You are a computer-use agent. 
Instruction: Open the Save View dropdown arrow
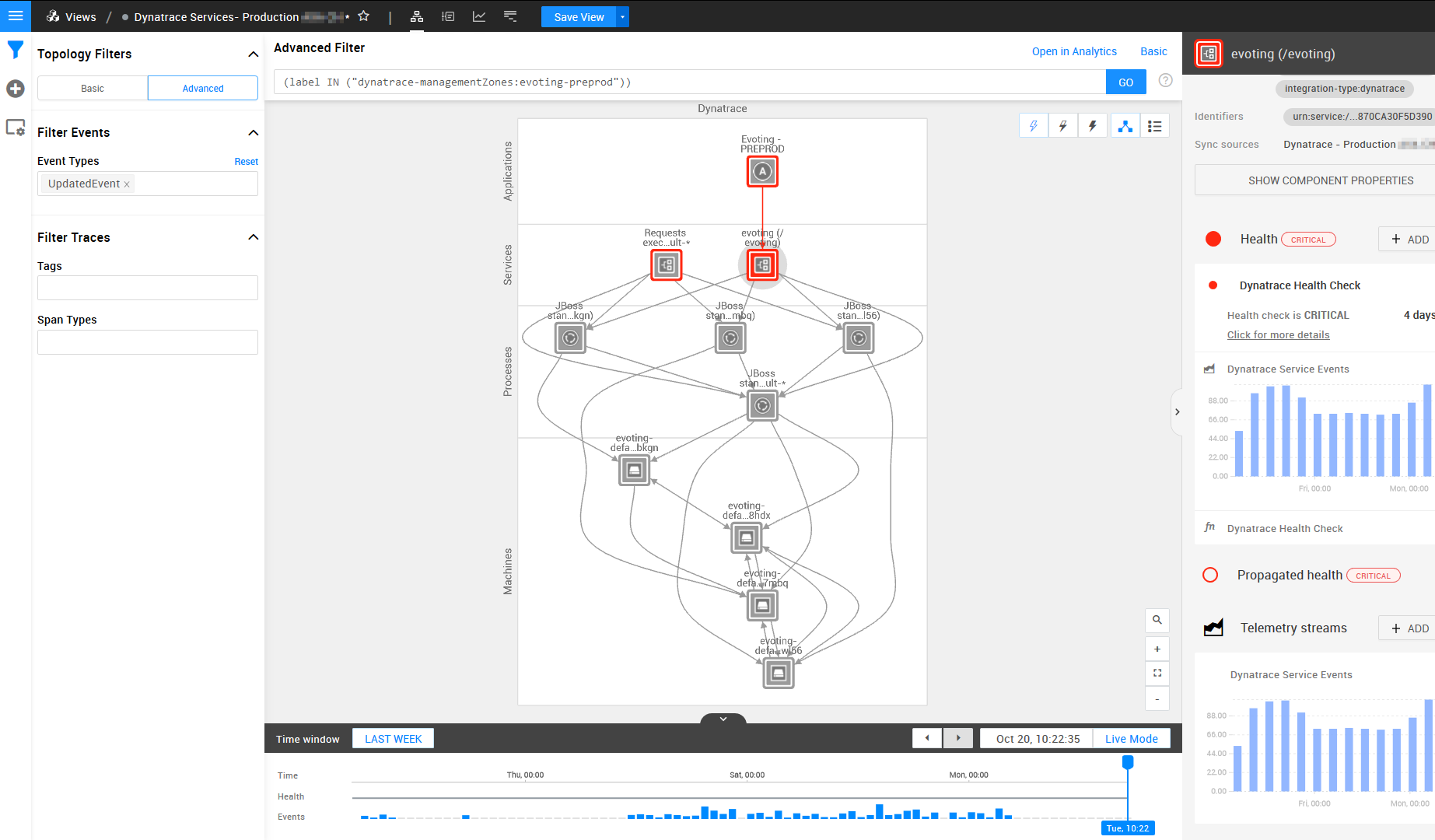[x=622, y=17]
